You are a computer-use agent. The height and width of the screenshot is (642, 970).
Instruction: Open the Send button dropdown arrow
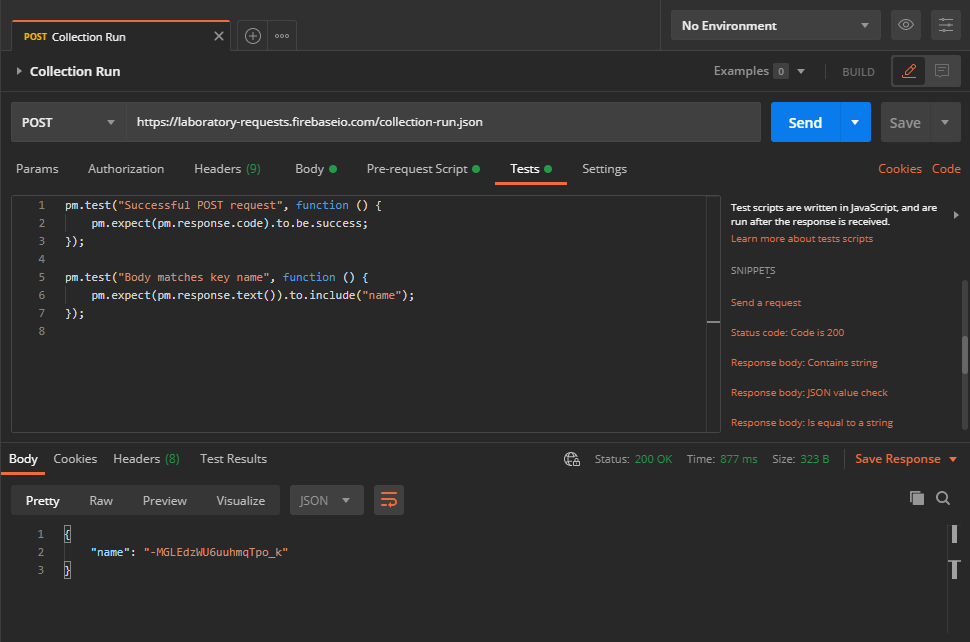point(855,122)
